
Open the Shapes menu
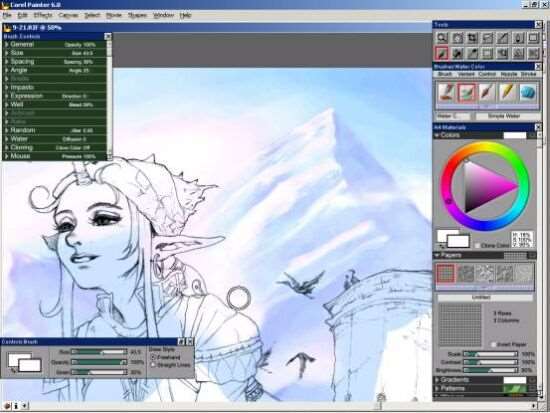(x=137, y=15)
